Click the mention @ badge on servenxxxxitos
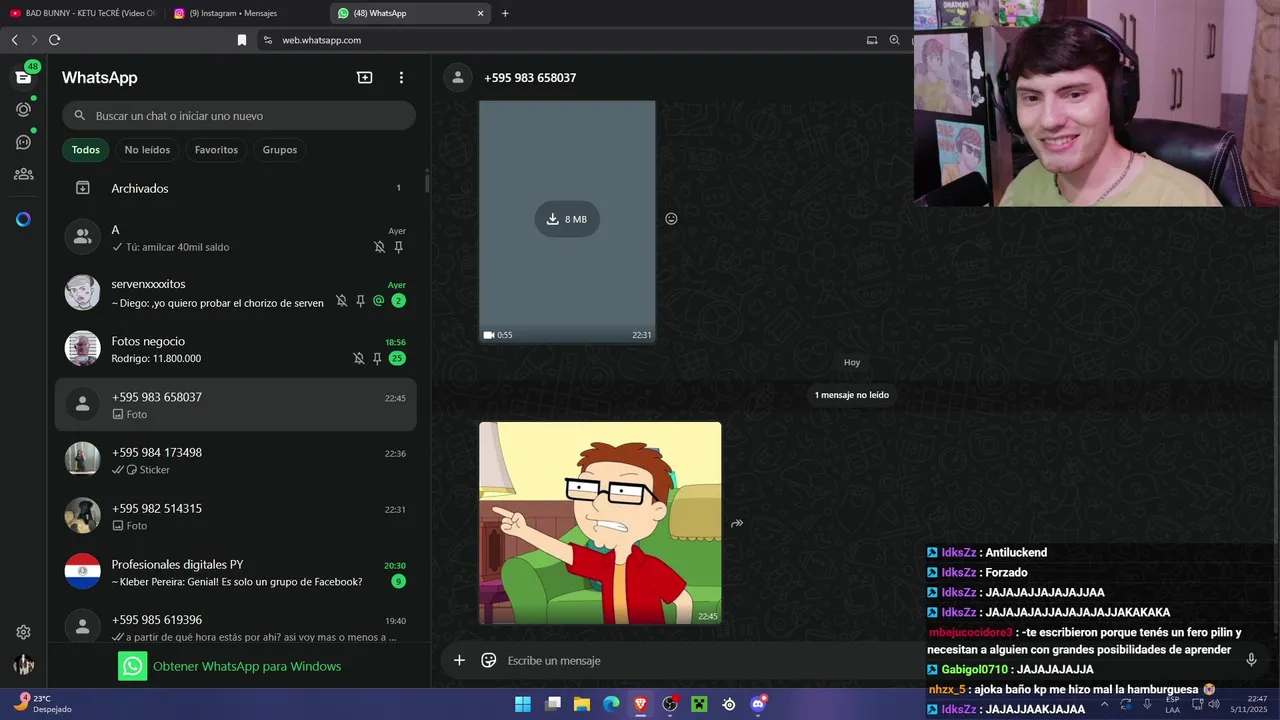The height and width of the screenshot is (720, 1280). [379, 301]
